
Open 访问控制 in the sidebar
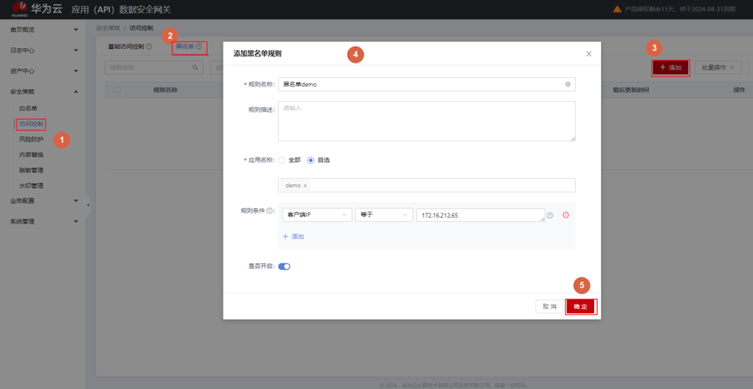(31, 124)
